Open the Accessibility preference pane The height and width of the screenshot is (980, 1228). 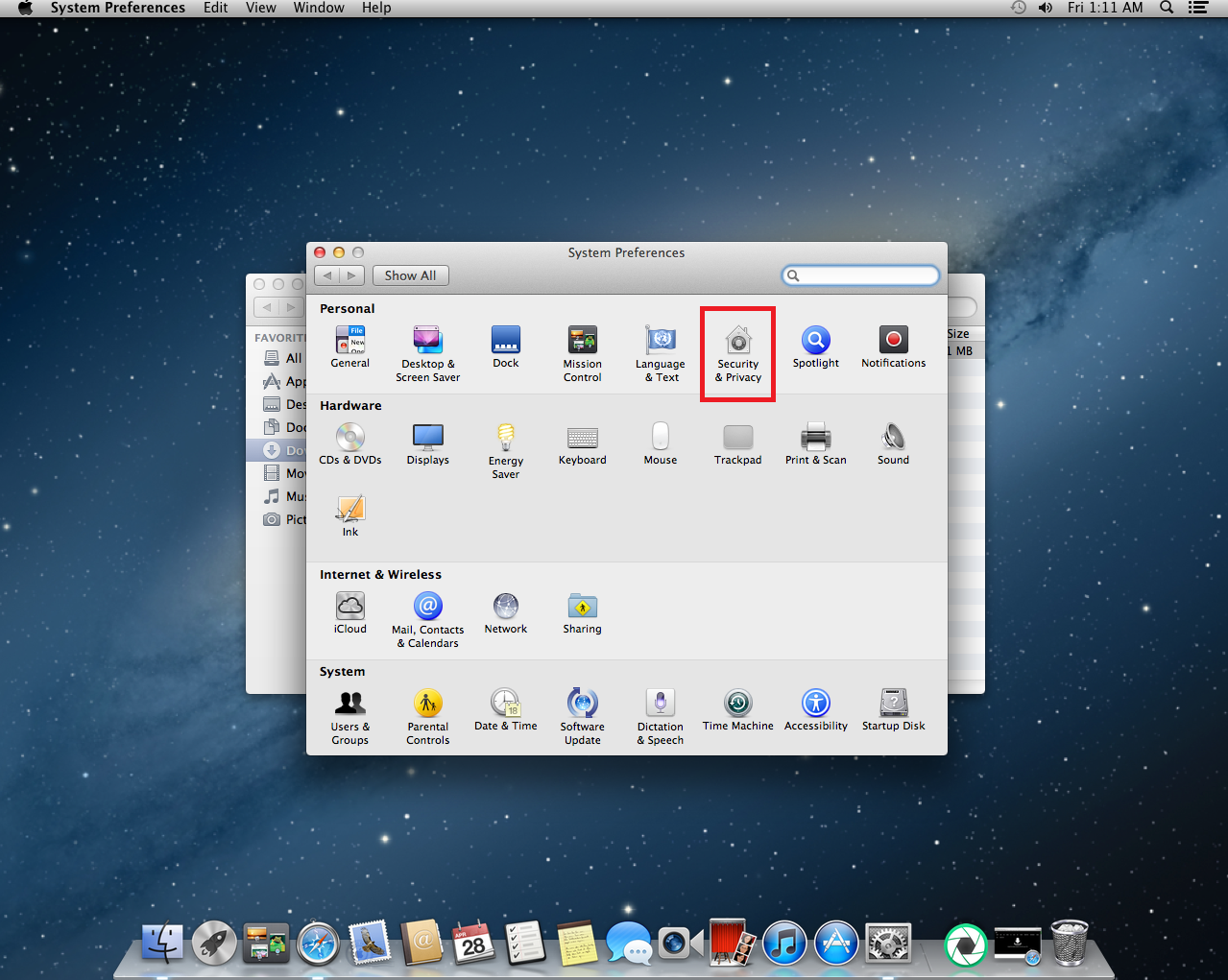(816, 709)
